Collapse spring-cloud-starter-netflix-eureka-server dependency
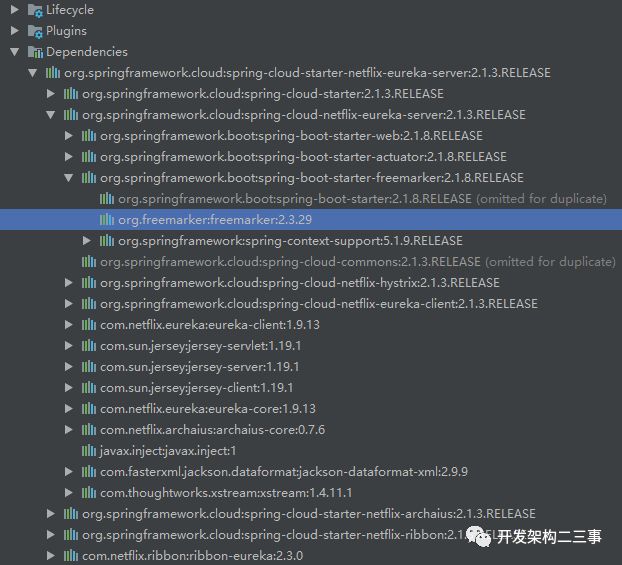This screenshot has height=565, width=622. coord(33,73)
